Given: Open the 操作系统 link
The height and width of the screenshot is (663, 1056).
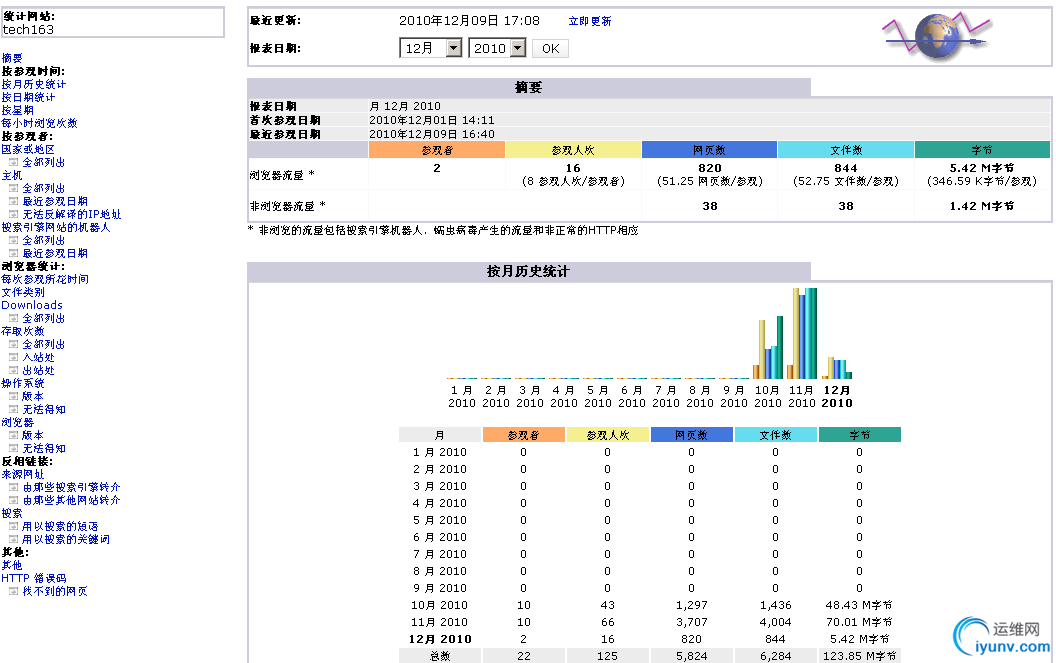Looking at the screenshot, I should pos(23,383).
